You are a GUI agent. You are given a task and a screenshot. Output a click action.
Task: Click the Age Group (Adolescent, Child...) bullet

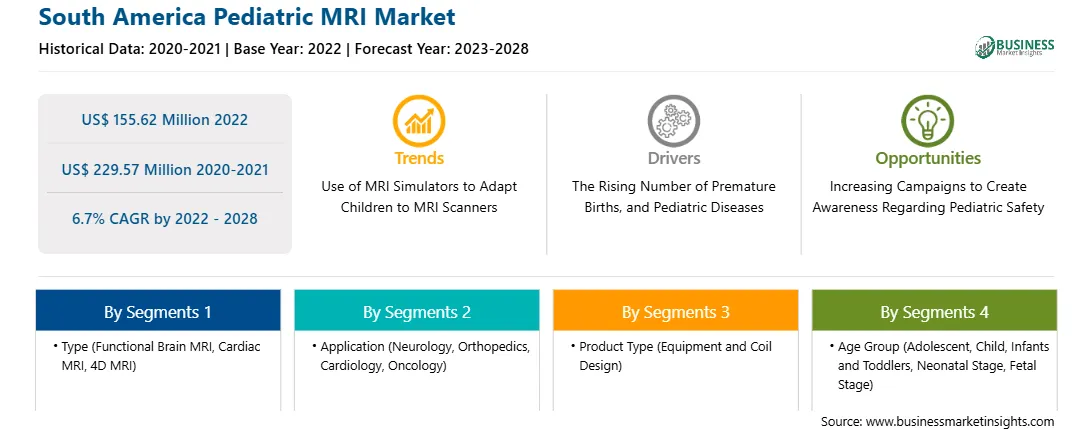click(x=939, y=365)
